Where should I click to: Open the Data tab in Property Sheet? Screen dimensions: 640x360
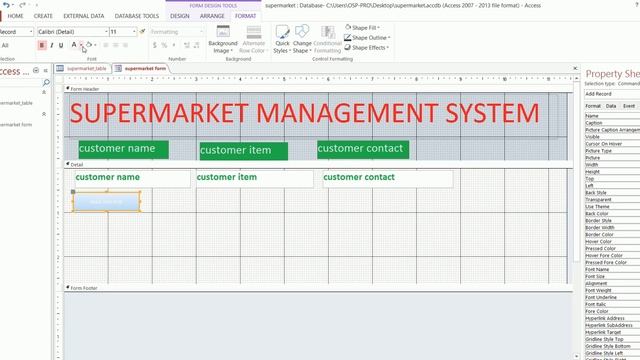coord(611,106)
